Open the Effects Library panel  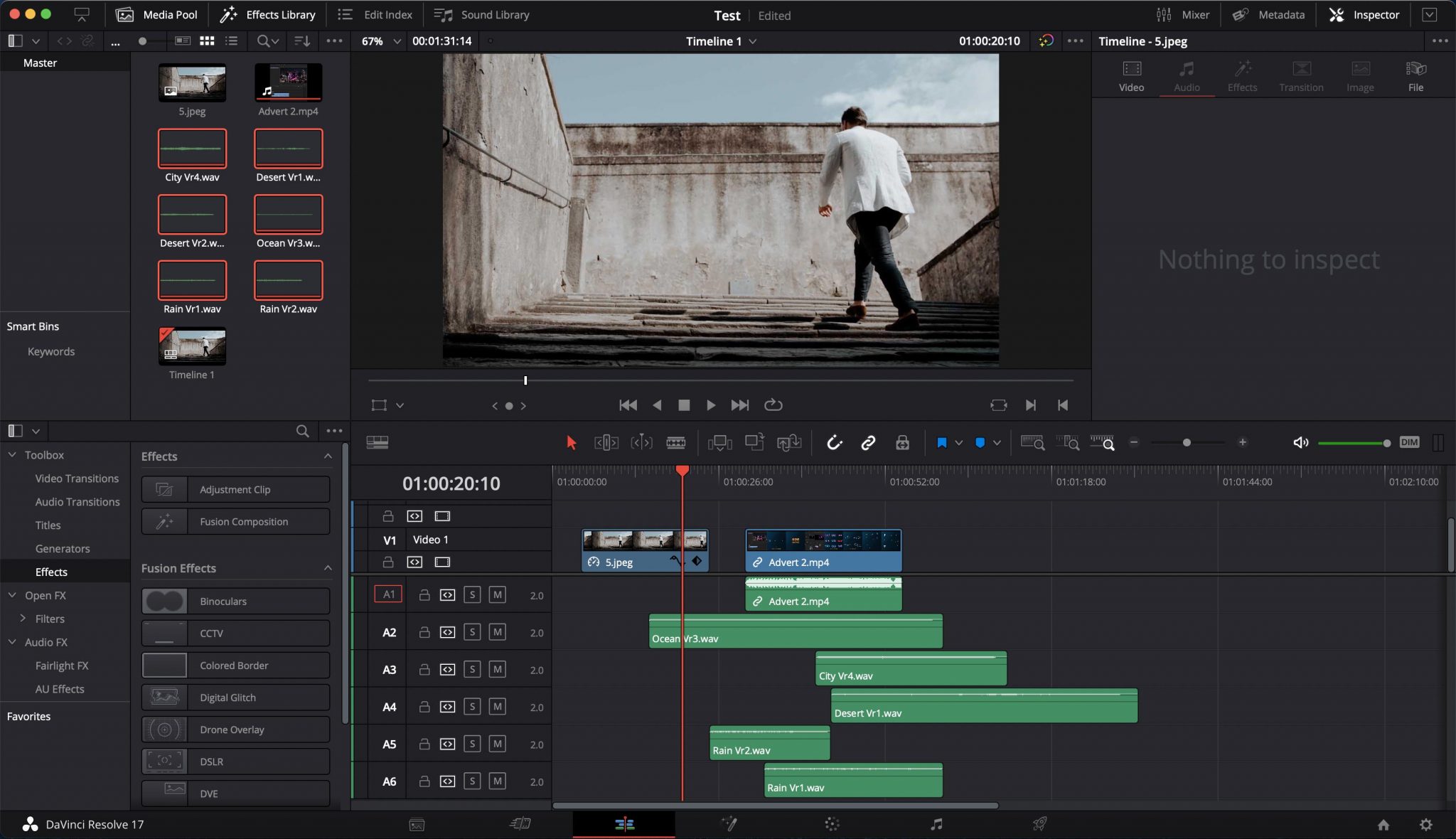pyautogui.click(x=267, y=14)
